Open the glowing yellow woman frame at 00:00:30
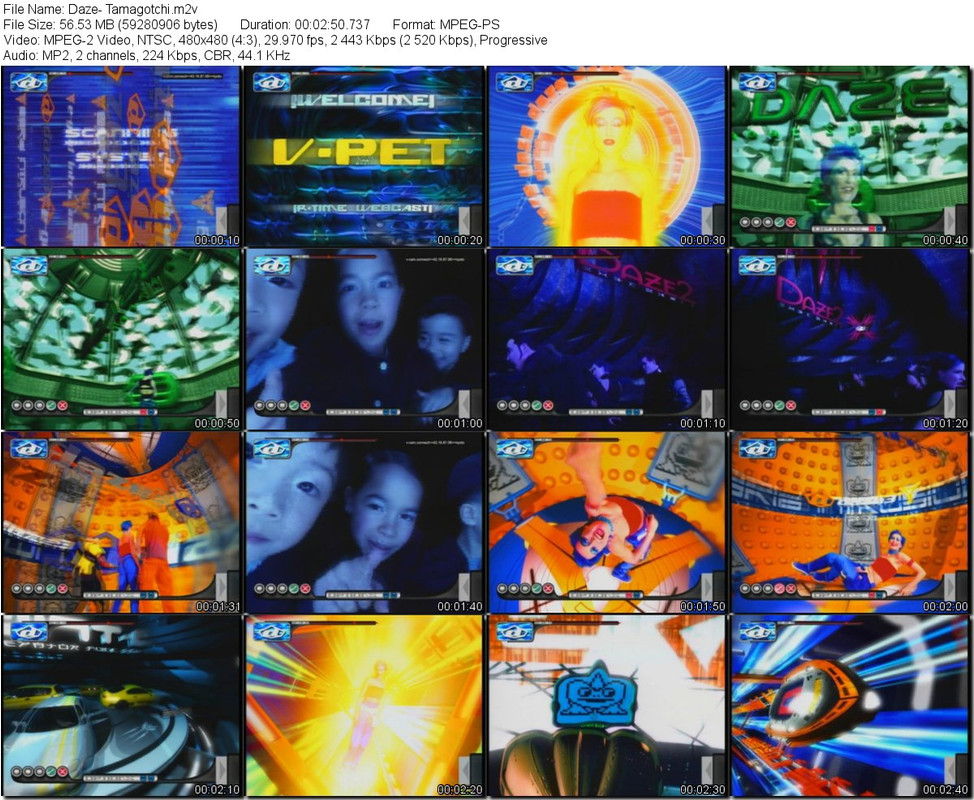Screen dimensions: 974x800 [x=607, y=157]
